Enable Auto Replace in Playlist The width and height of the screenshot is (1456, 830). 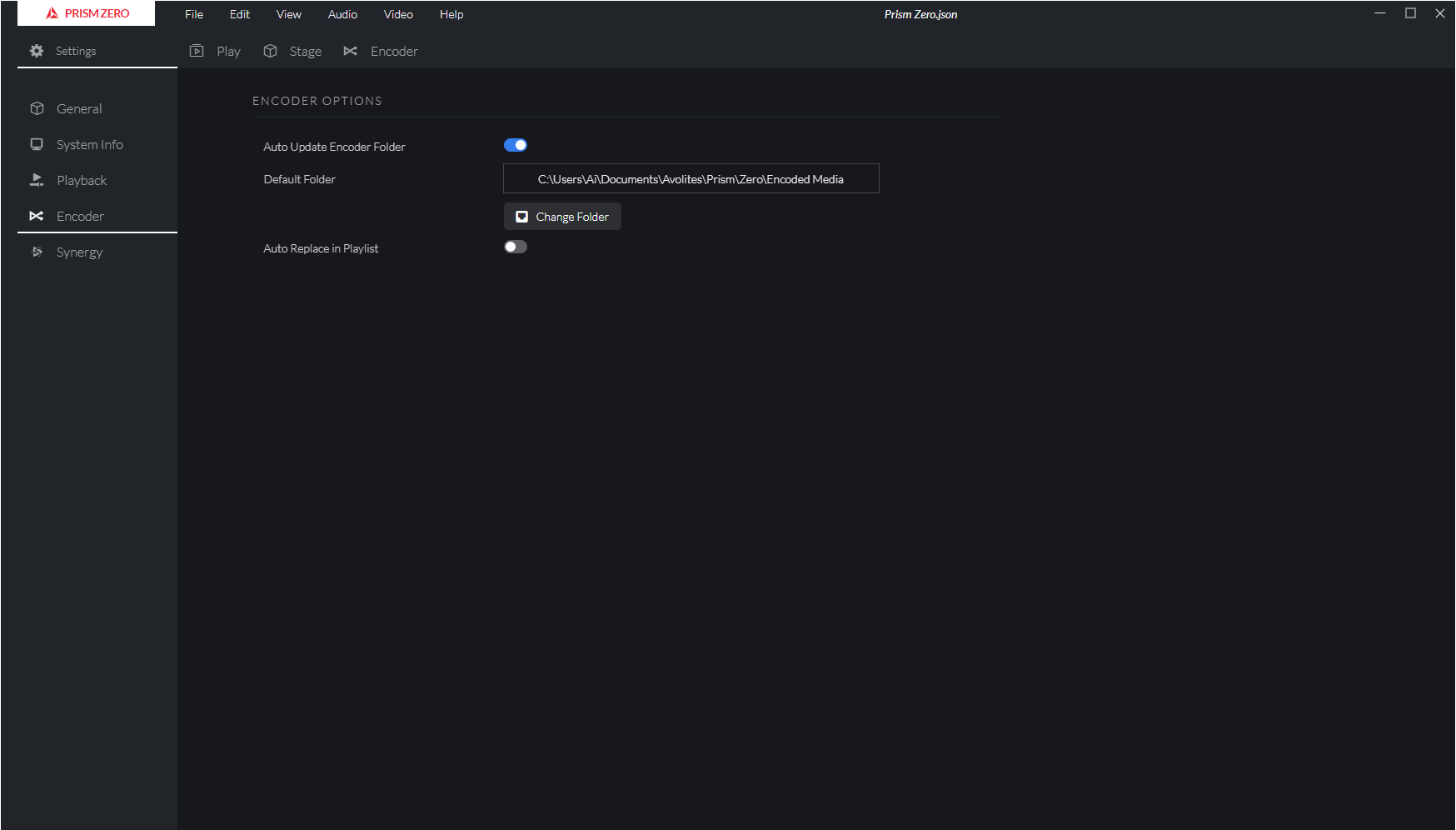tap(516, 247)
